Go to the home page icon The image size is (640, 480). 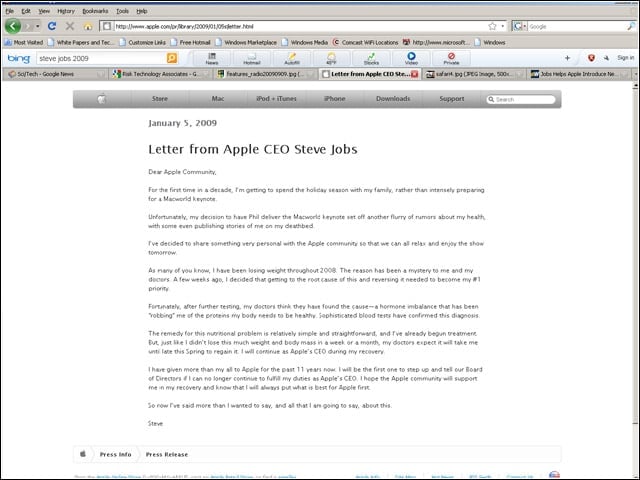click(x=88, y=27)
